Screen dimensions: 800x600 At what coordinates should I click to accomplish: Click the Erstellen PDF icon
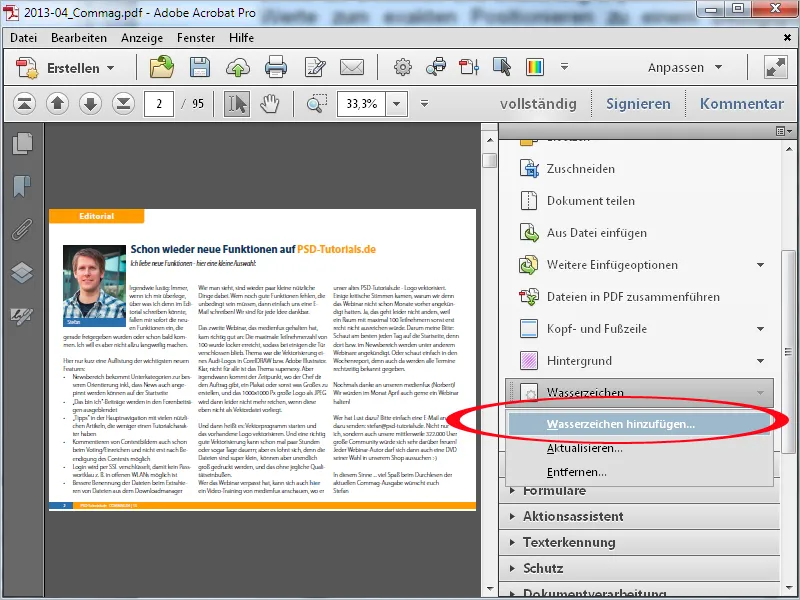pyautogui.click(x=27, y=68)
